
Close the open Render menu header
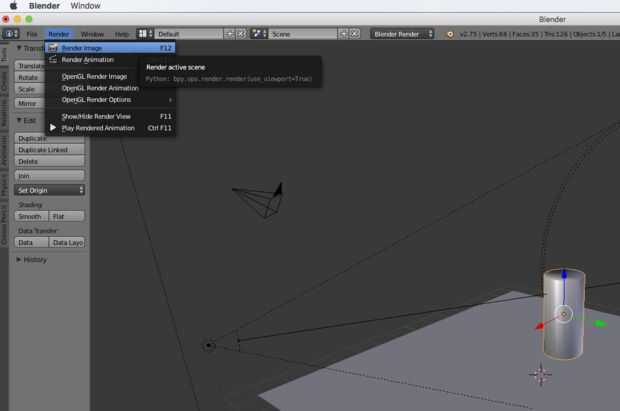click(x=59, y=34)
